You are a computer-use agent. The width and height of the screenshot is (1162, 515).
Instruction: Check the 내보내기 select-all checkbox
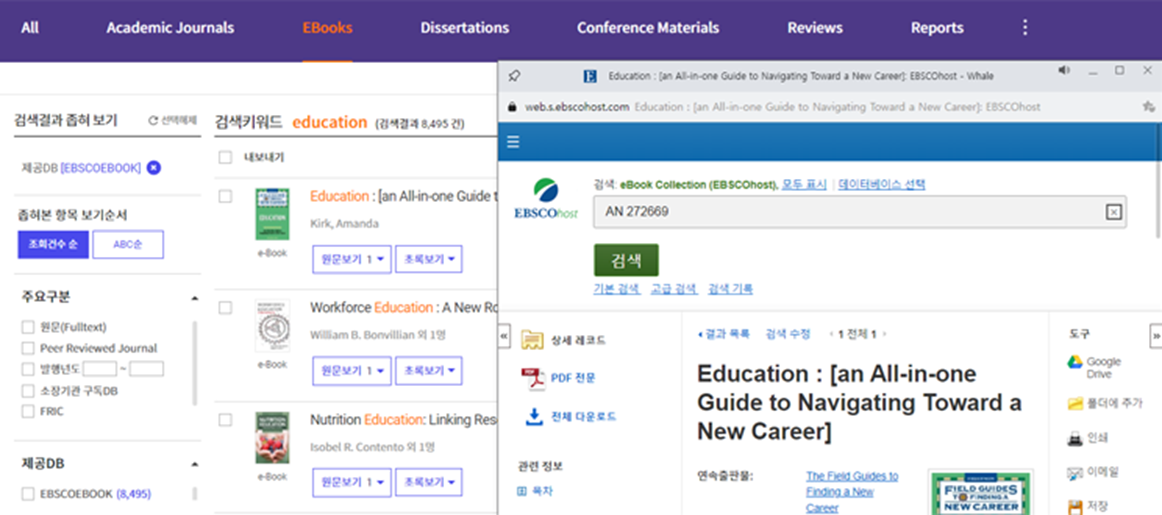(225, 157)
